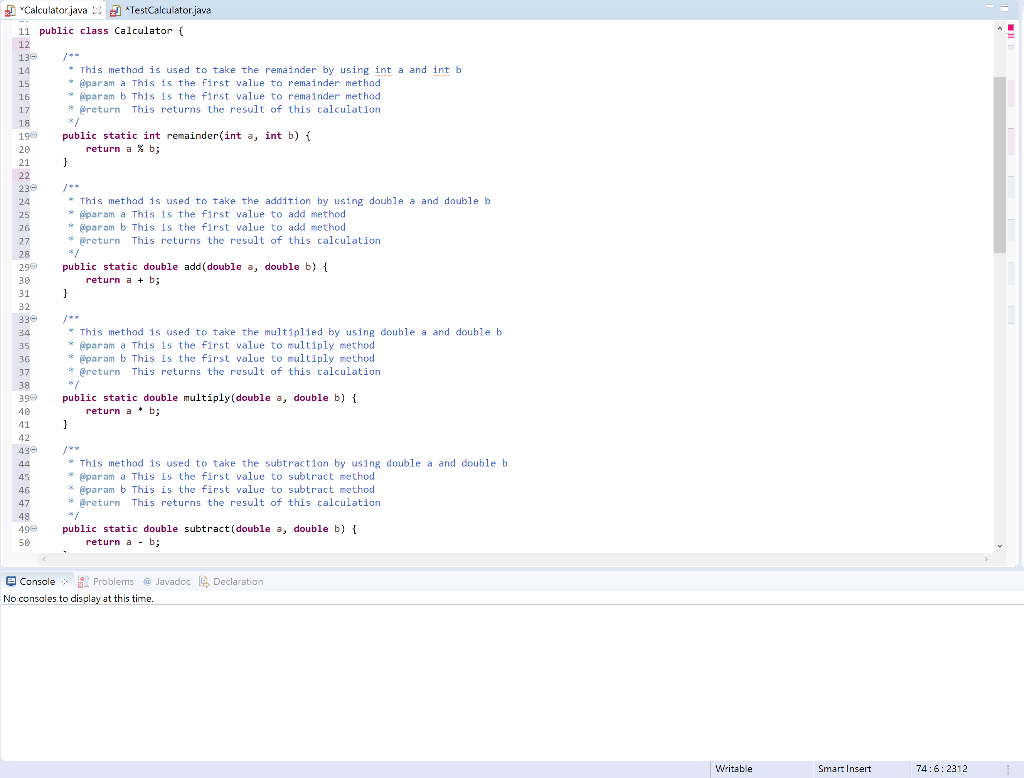Collapse the add method at line 29

pos(34,267)
